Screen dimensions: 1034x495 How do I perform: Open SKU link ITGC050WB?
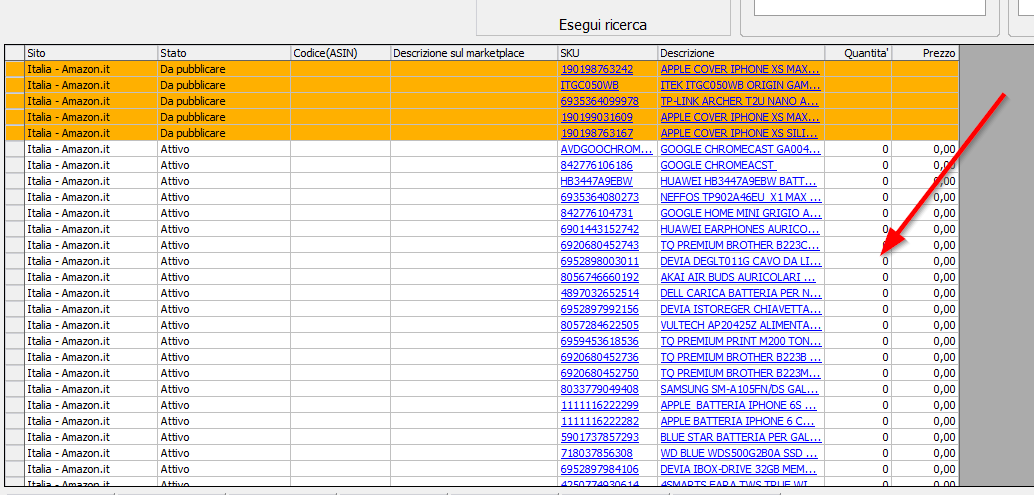click(590, 85)
